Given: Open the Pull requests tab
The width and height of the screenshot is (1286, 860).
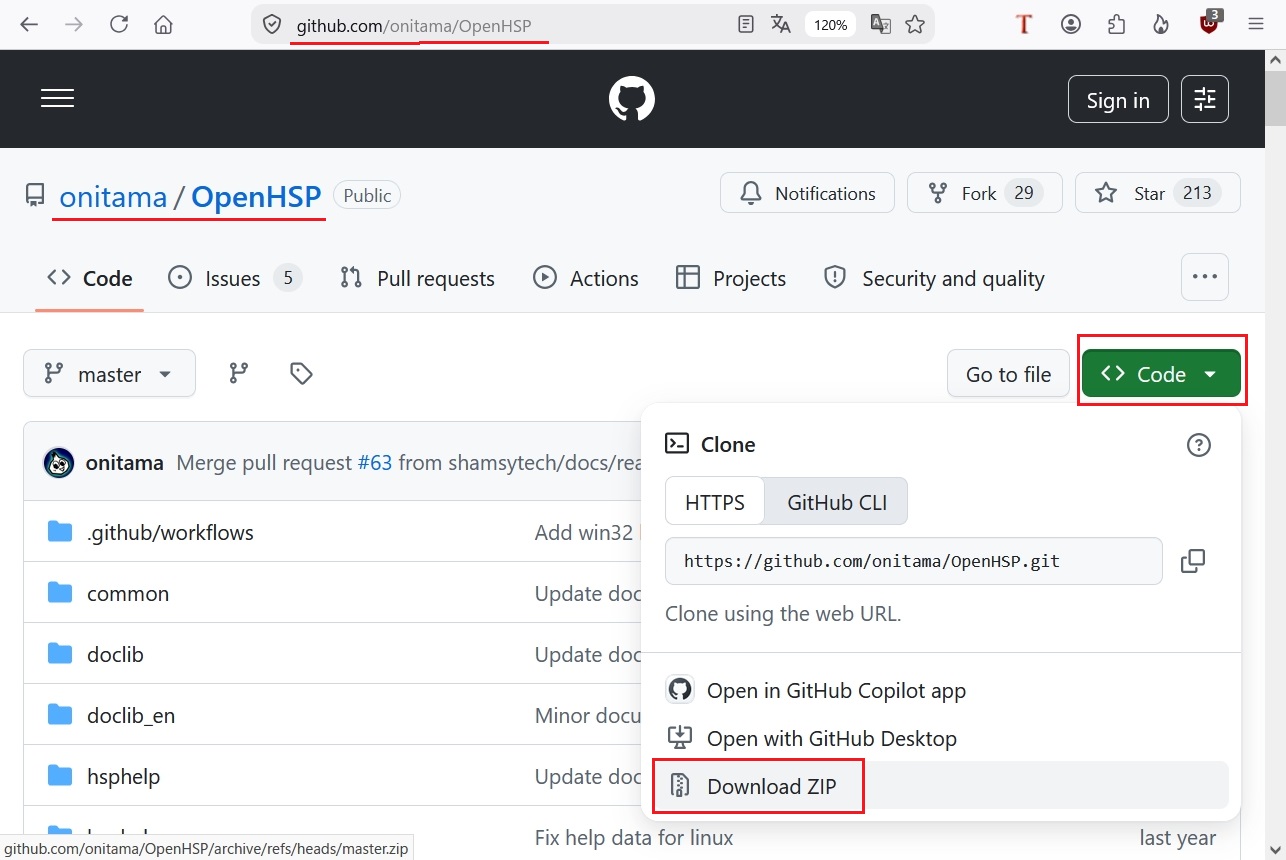Looking at the screenshot, I should coord(417,278).
